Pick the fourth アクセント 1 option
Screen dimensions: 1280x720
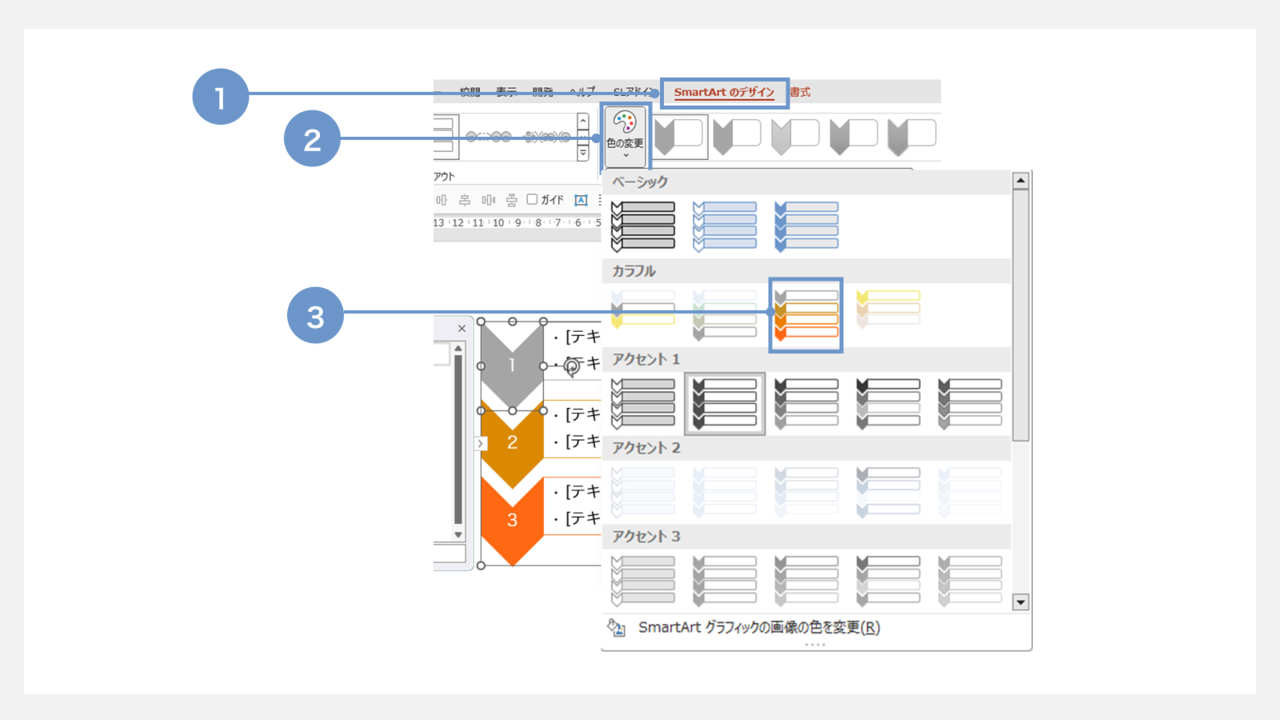pos(889,403)
